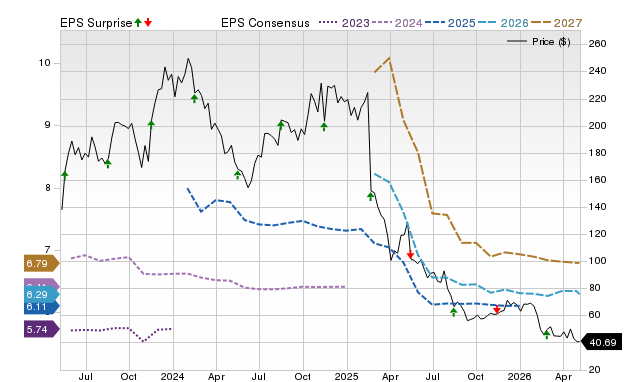
Task: Click the 260 label on the price axis
Action: 597,44
